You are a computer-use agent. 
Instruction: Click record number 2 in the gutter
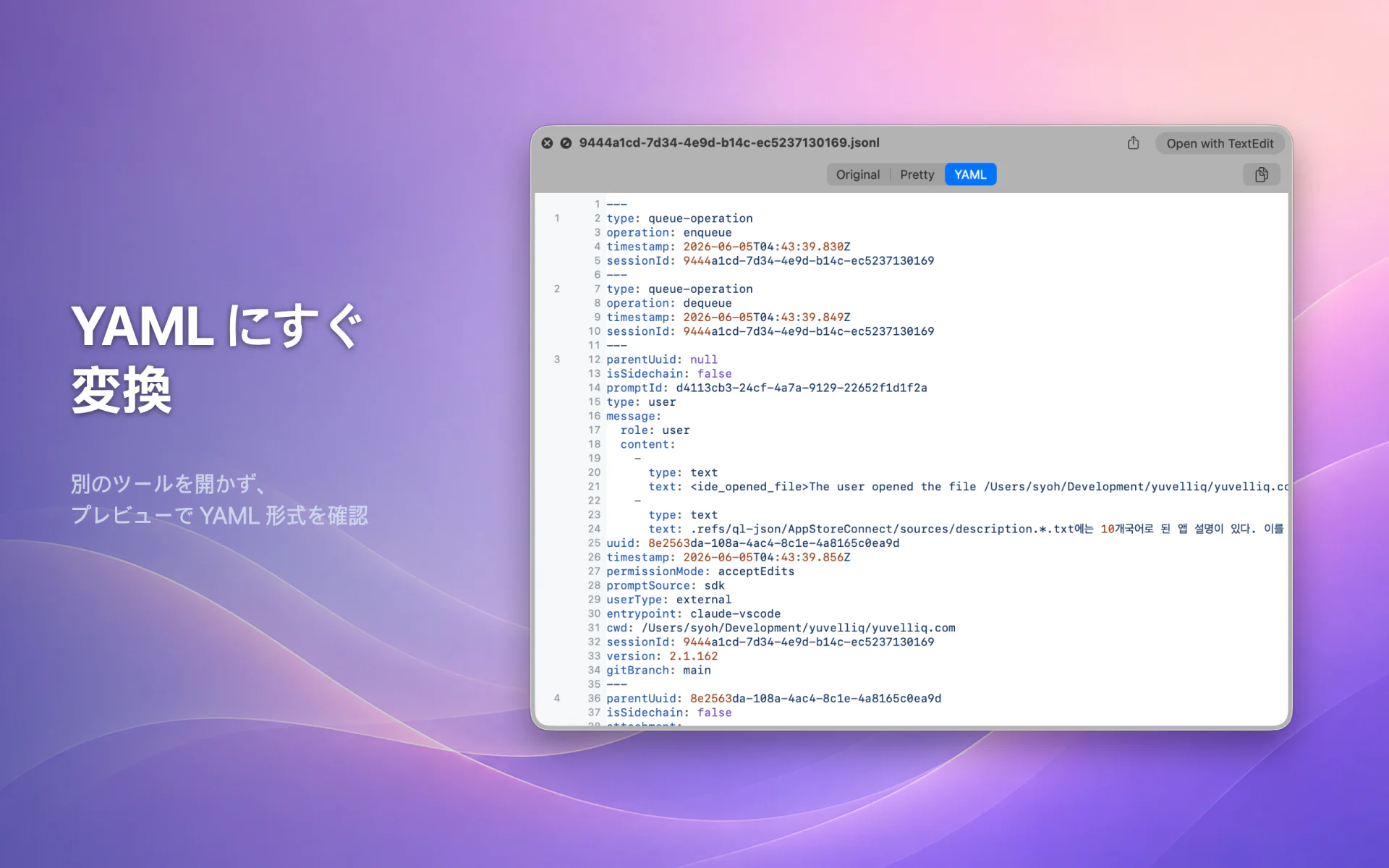point(557,289)
